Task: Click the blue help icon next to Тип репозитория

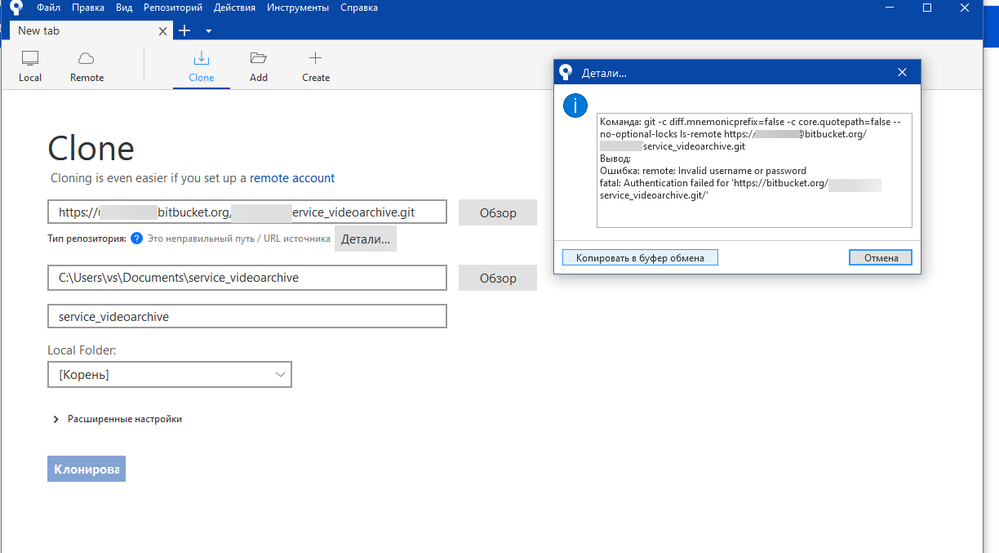Action: (136, 238)
